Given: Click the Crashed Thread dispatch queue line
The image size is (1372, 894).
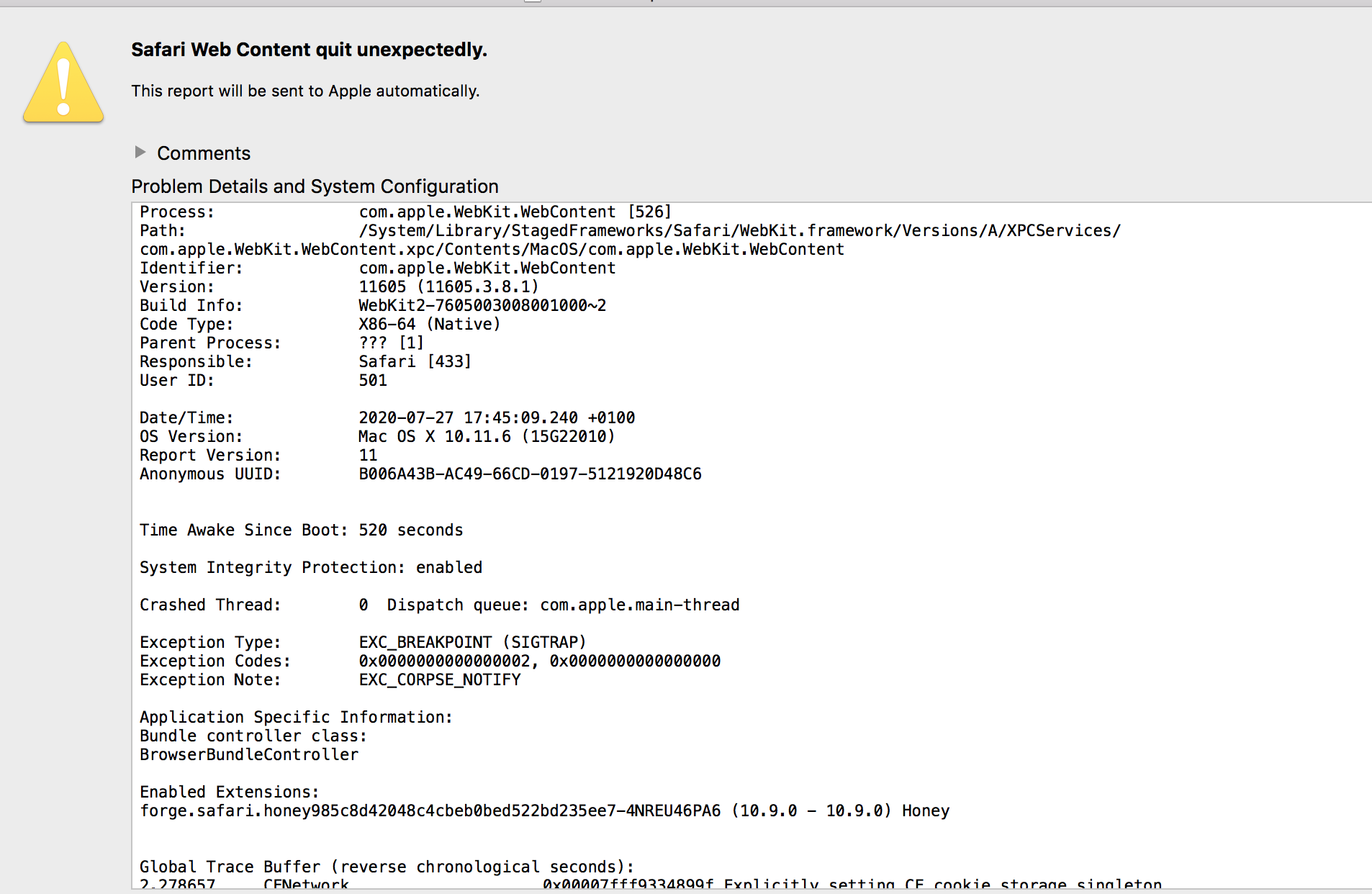Looking at the screenshot, I should tap(439, 605).
